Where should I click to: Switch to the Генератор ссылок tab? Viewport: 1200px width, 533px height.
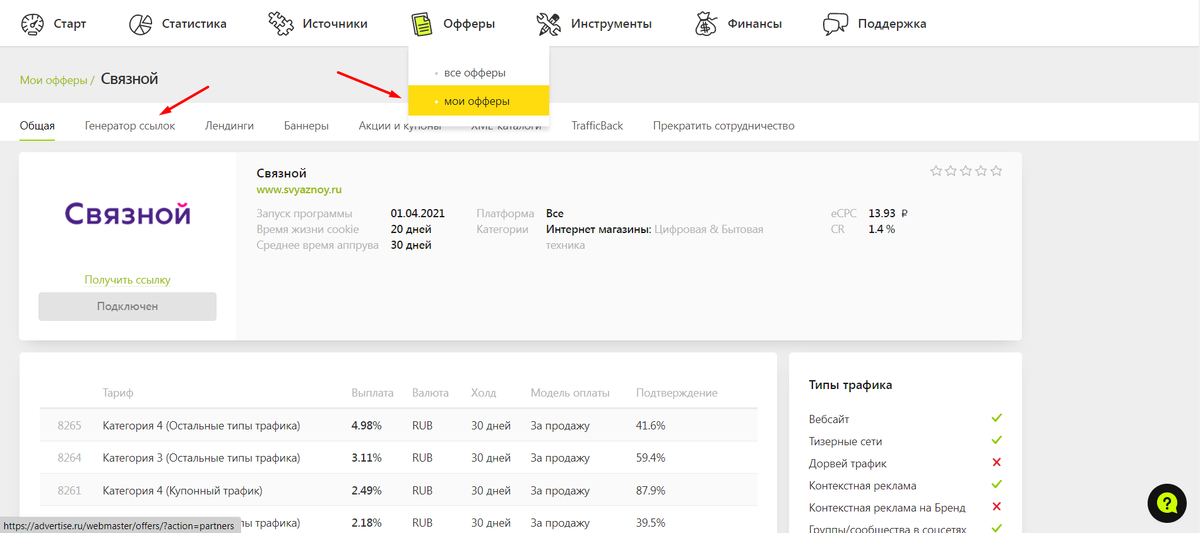130,126
